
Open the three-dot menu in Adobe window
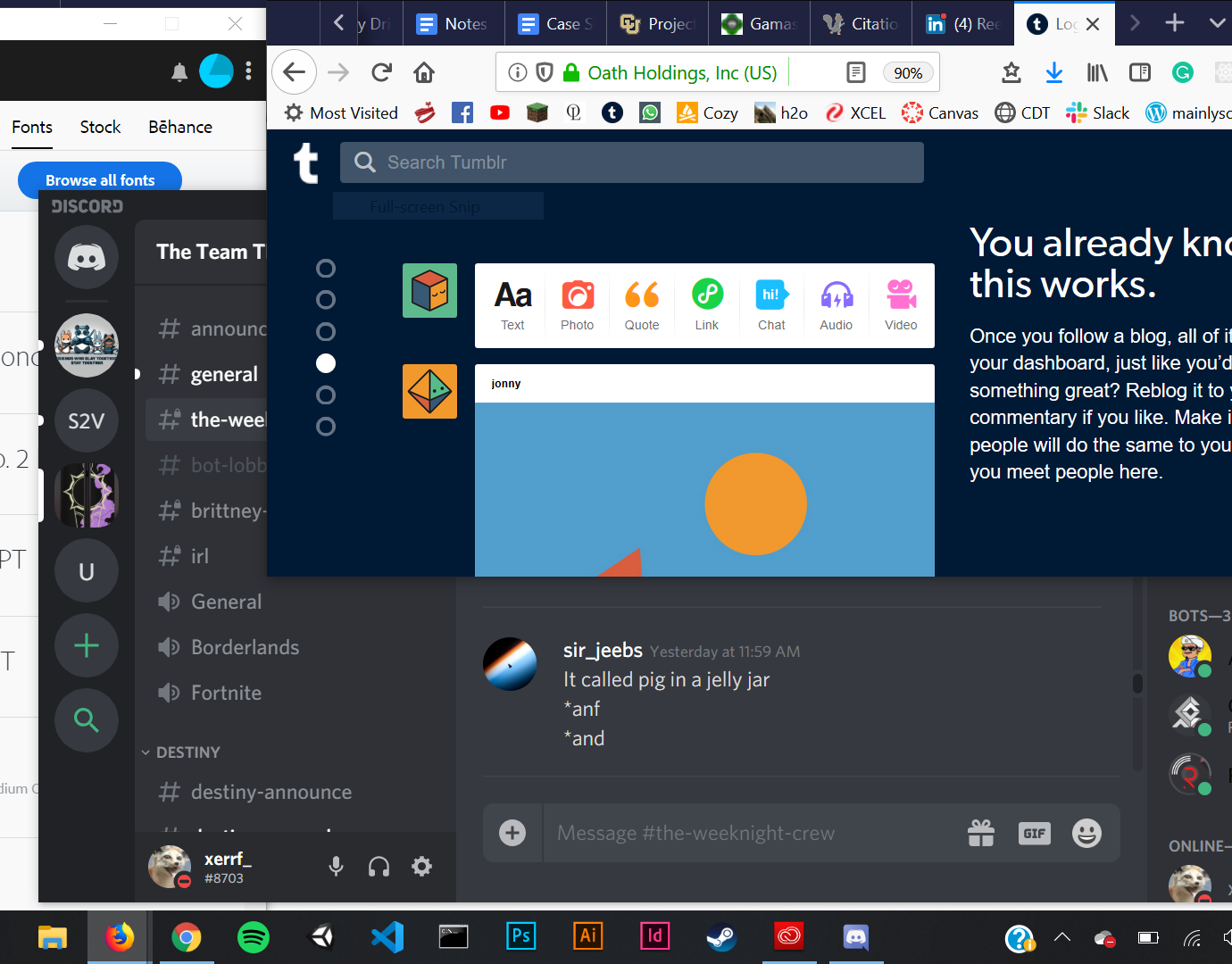tap(249, 71)
